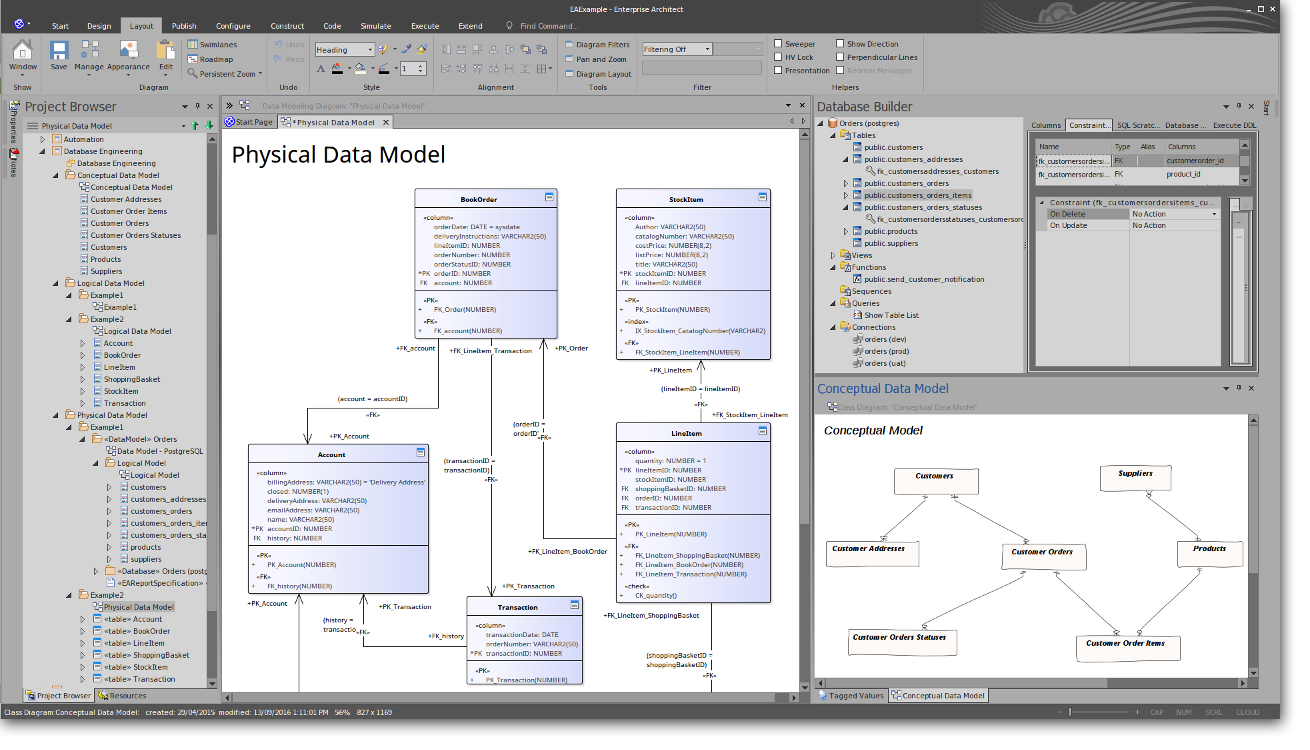Image resolution: width=1310 pixels, height=750 pixels.
Task: Click the fill color swatch in Style
Action: coord(362,69)
